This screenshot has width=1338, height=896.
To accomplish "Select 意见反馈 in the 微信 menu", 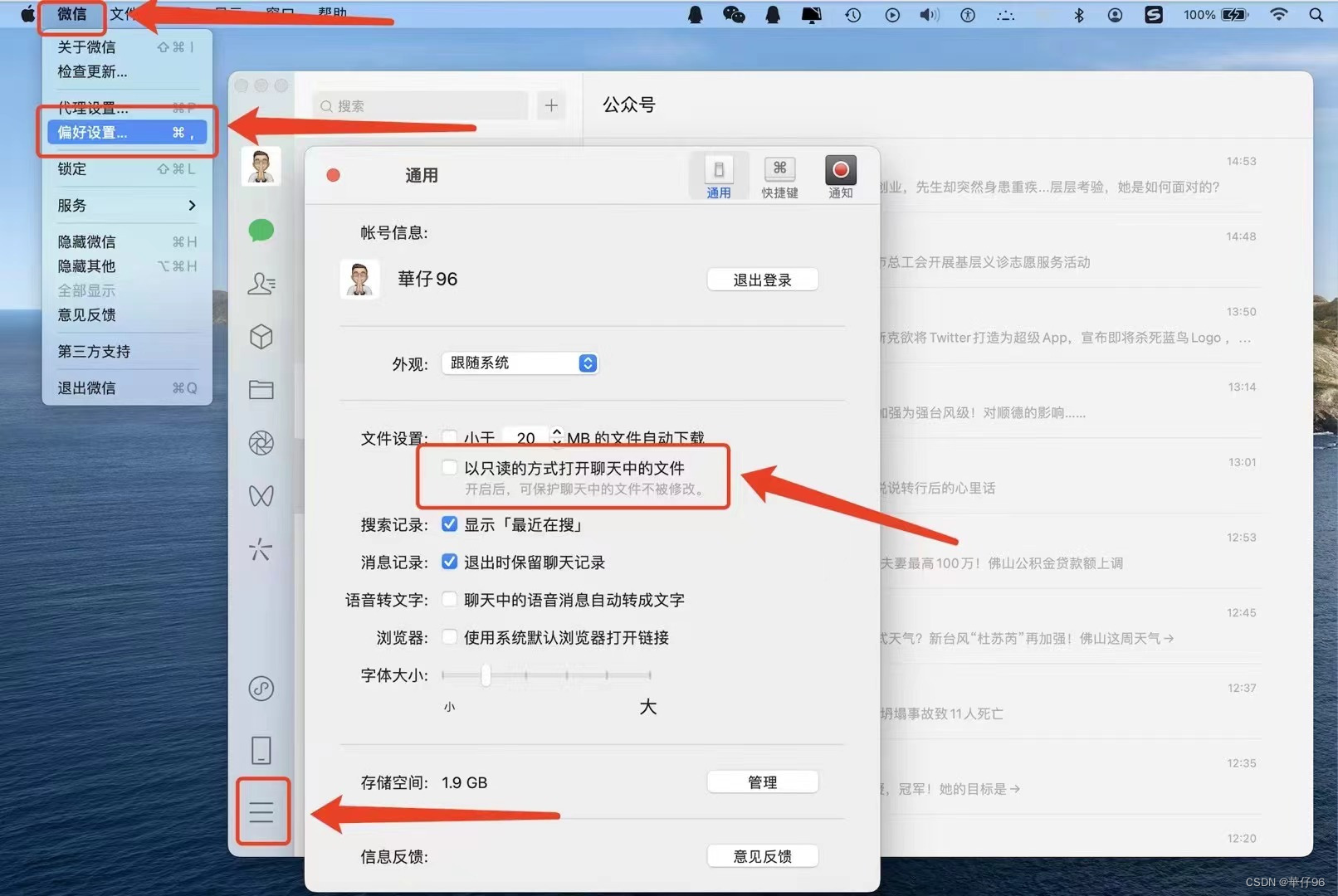I will 127,314.
